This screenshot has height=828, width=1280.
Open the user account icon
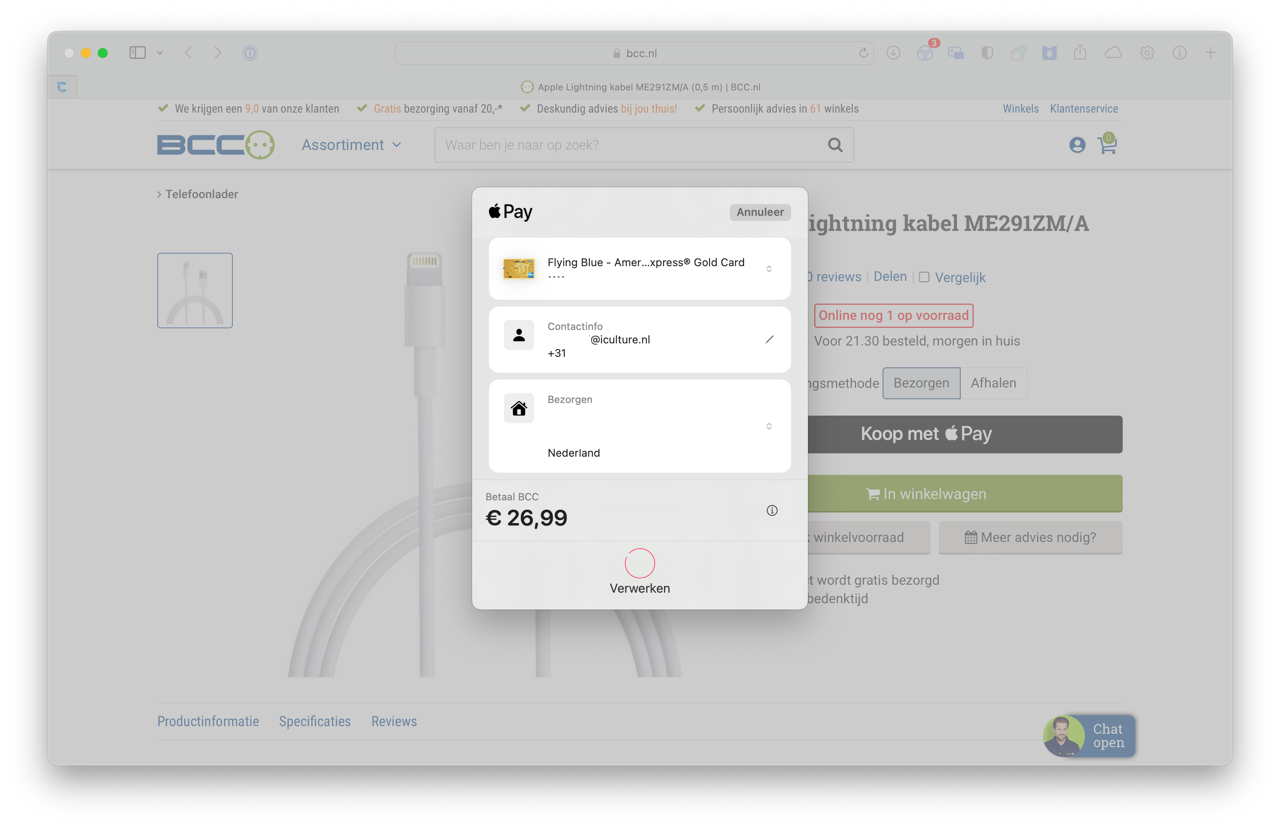[1077, 145]
